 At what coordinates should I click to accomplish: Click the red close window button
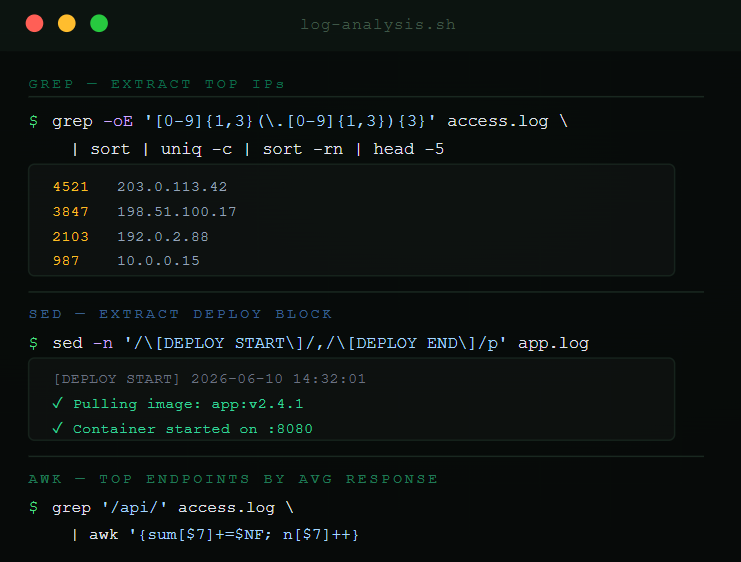pyautogui.click(x=34, y=23)
